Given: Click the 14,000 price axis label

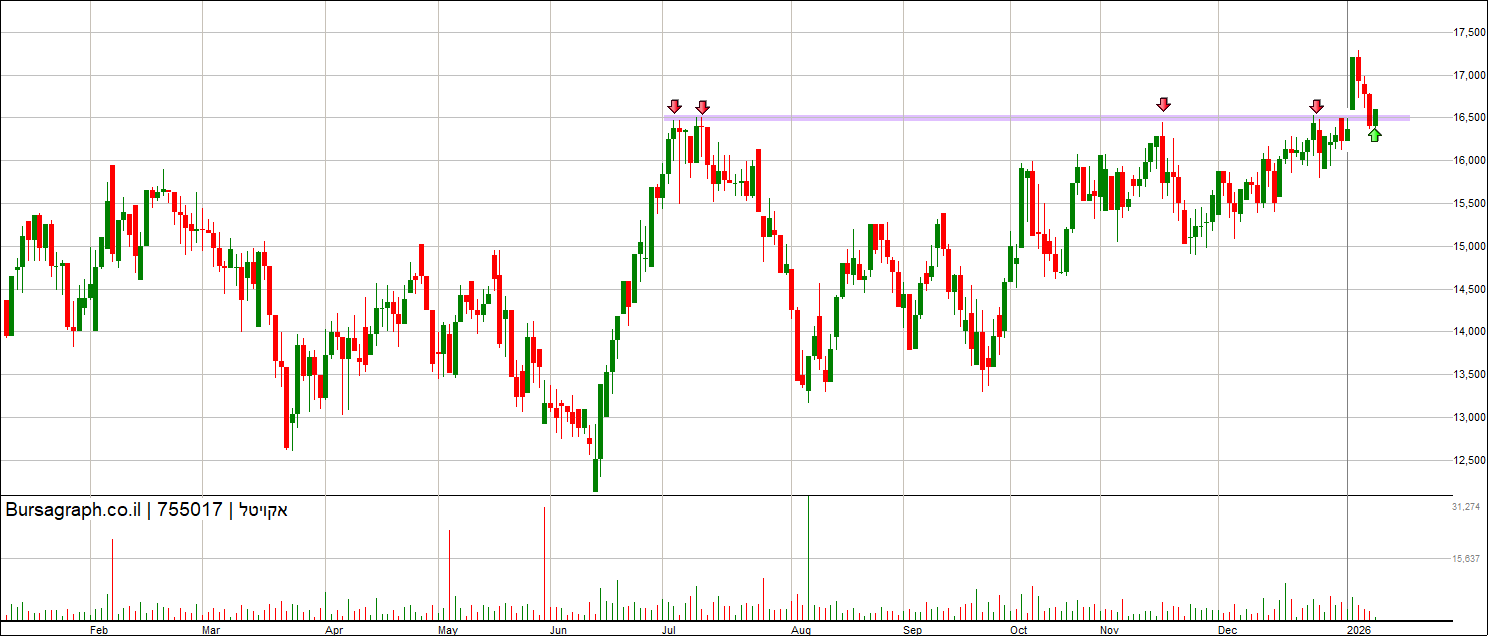Looking at the screenshot, I should 1467,332.
